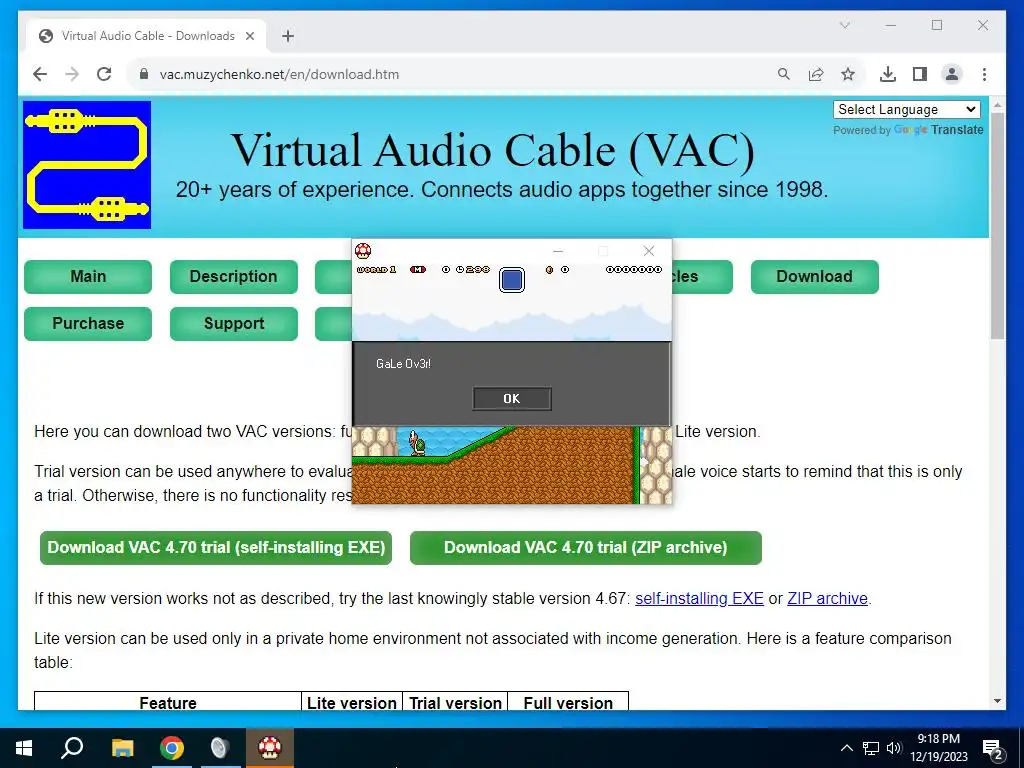
Task: Download VAC 4.70 trial self-installing EXE
Action: point(216,548)
